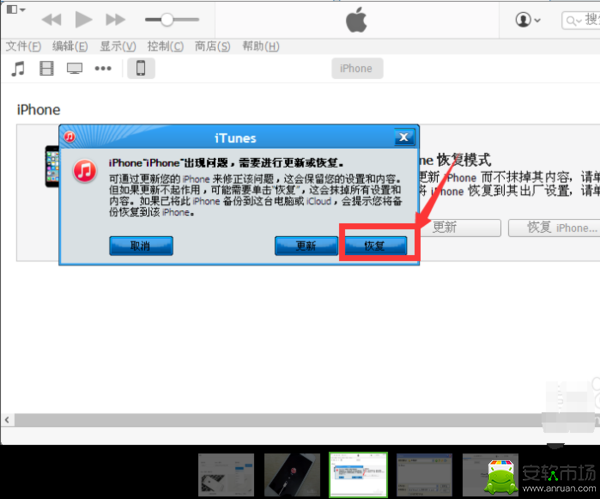Click the Apple logo in the toolbar
Screen dimensions: 600x499
point(356,20)
